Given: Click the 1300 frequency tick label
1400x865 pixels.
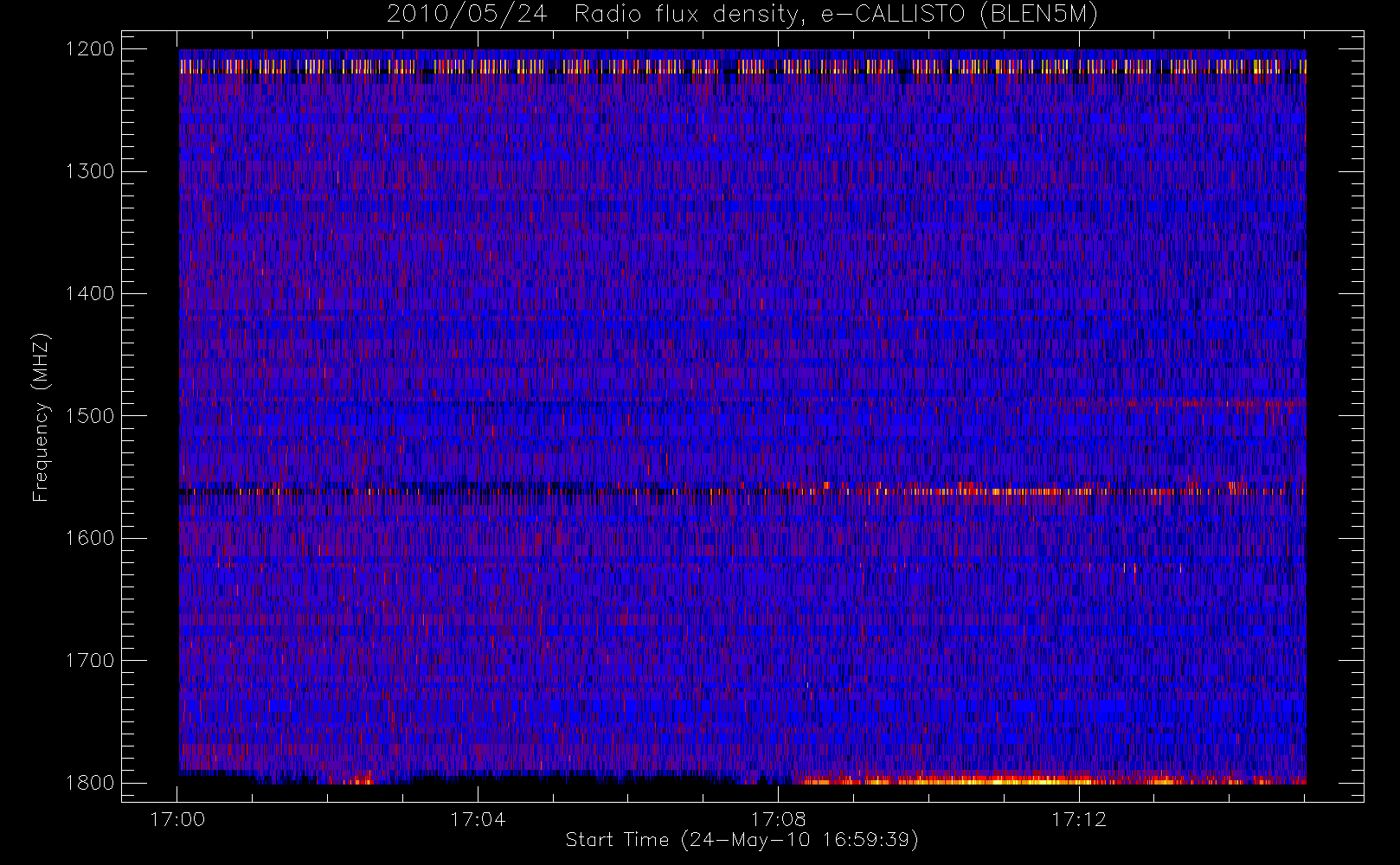Looking at the screenshot, I should [x=90, y=171].
